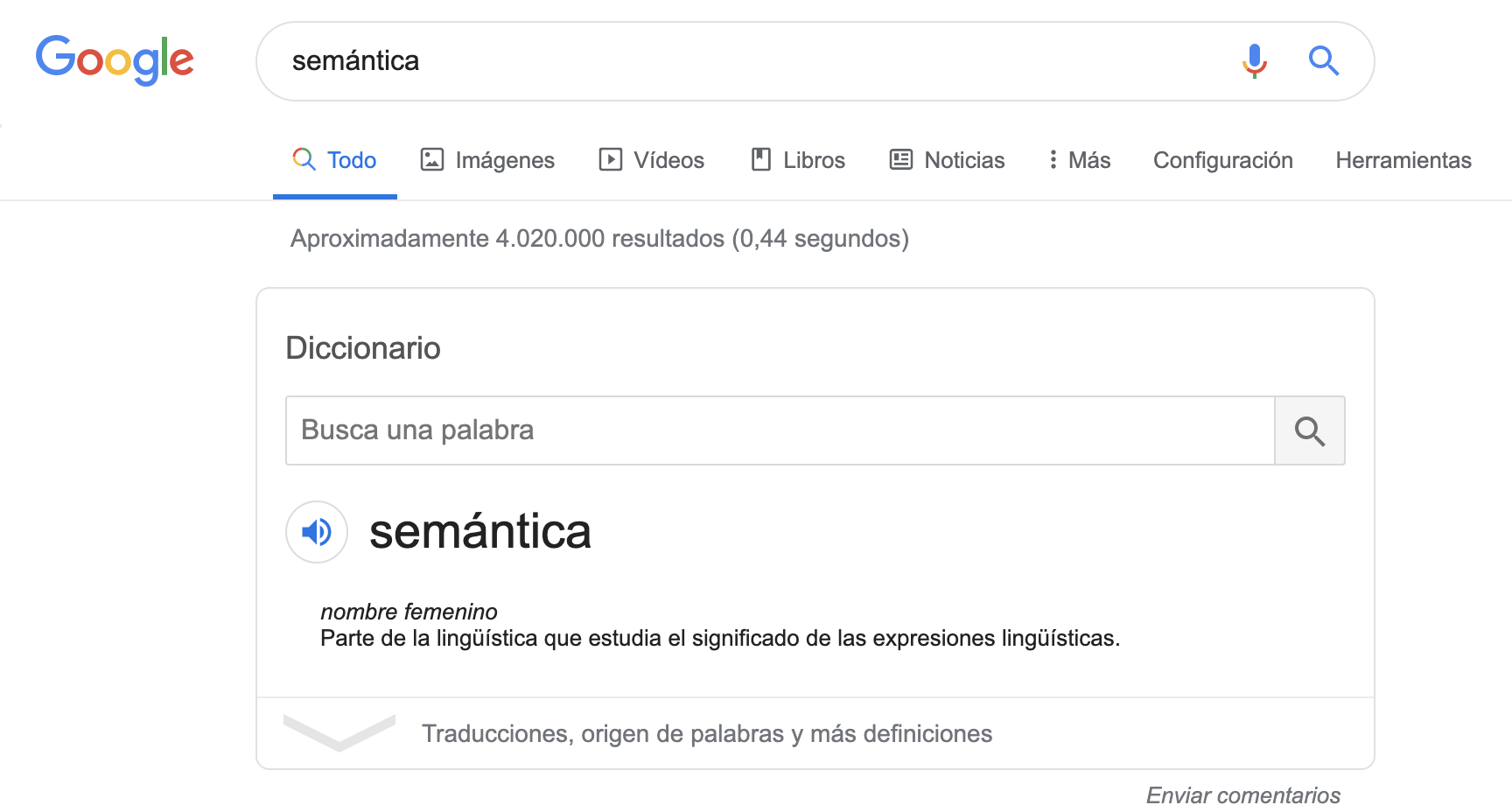Viewport: 1512px width, 805px height.
Task: Click the Busca una palabra field
Action: tap(780, 430)
